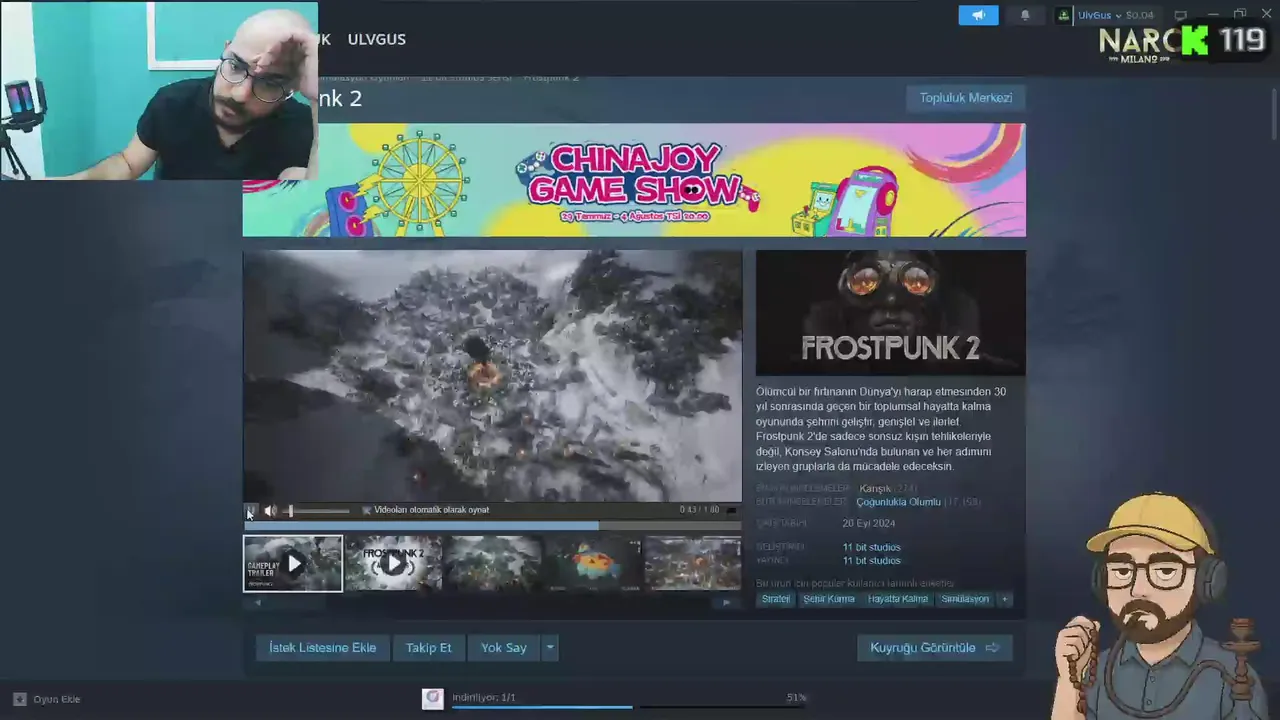Viewport: 1280px width, 720px height.
Task: Play the Gameplay Trailer thumbnail
Action: coord(293,564)
